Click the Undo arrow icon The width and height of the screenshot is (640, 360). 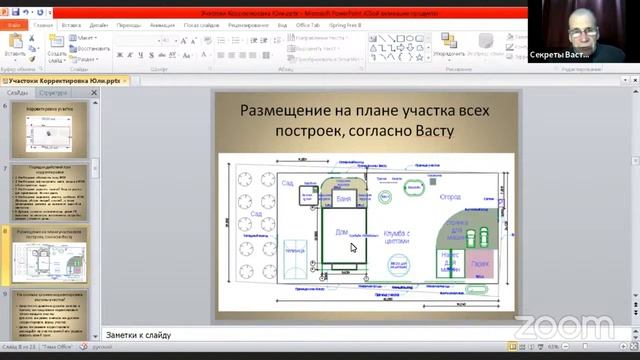tap(26, 12)
